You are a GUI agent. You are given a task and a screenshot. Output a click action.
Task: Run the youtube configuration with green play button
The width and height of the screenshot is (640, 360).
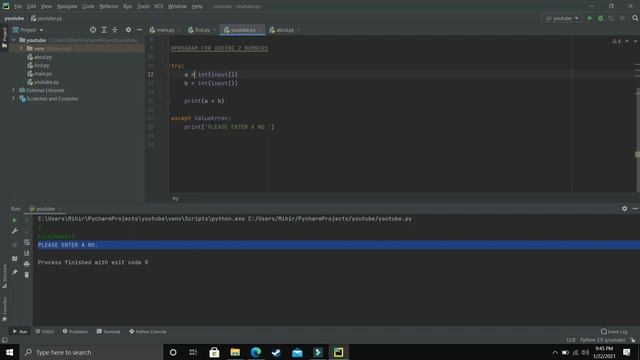(589, 18)
